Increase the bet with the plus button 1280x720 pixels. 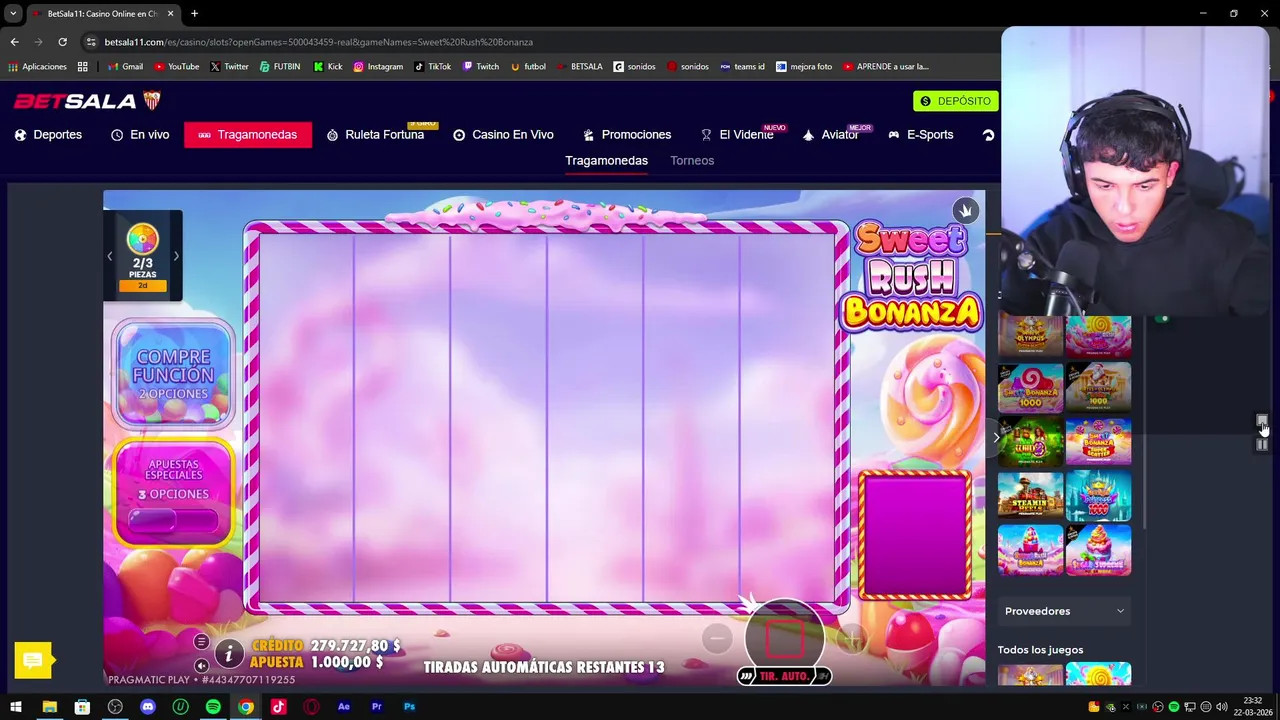click(852, 638)
